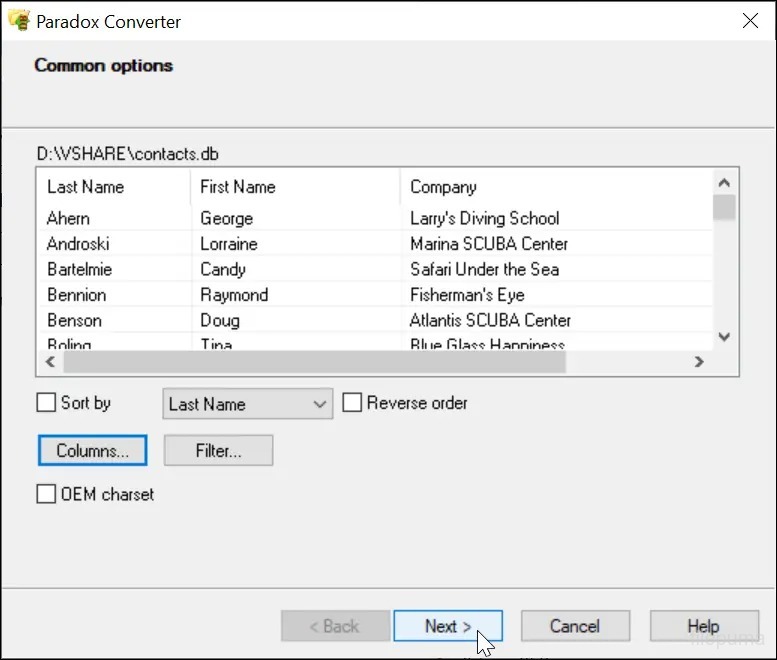
Task: Click the Company column header
Action: click(x=555, y=187)
